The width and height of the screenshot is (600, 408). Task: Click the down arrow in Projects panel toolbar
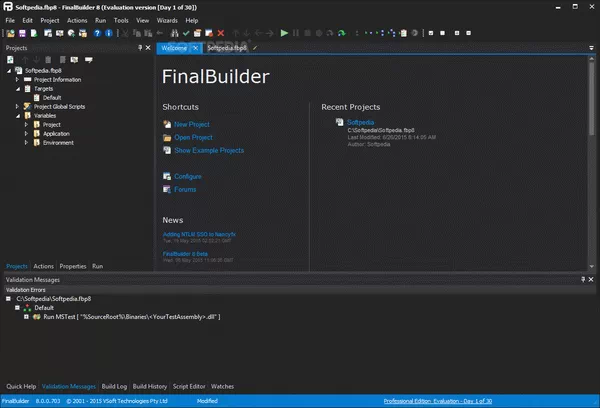coord(36,60)
